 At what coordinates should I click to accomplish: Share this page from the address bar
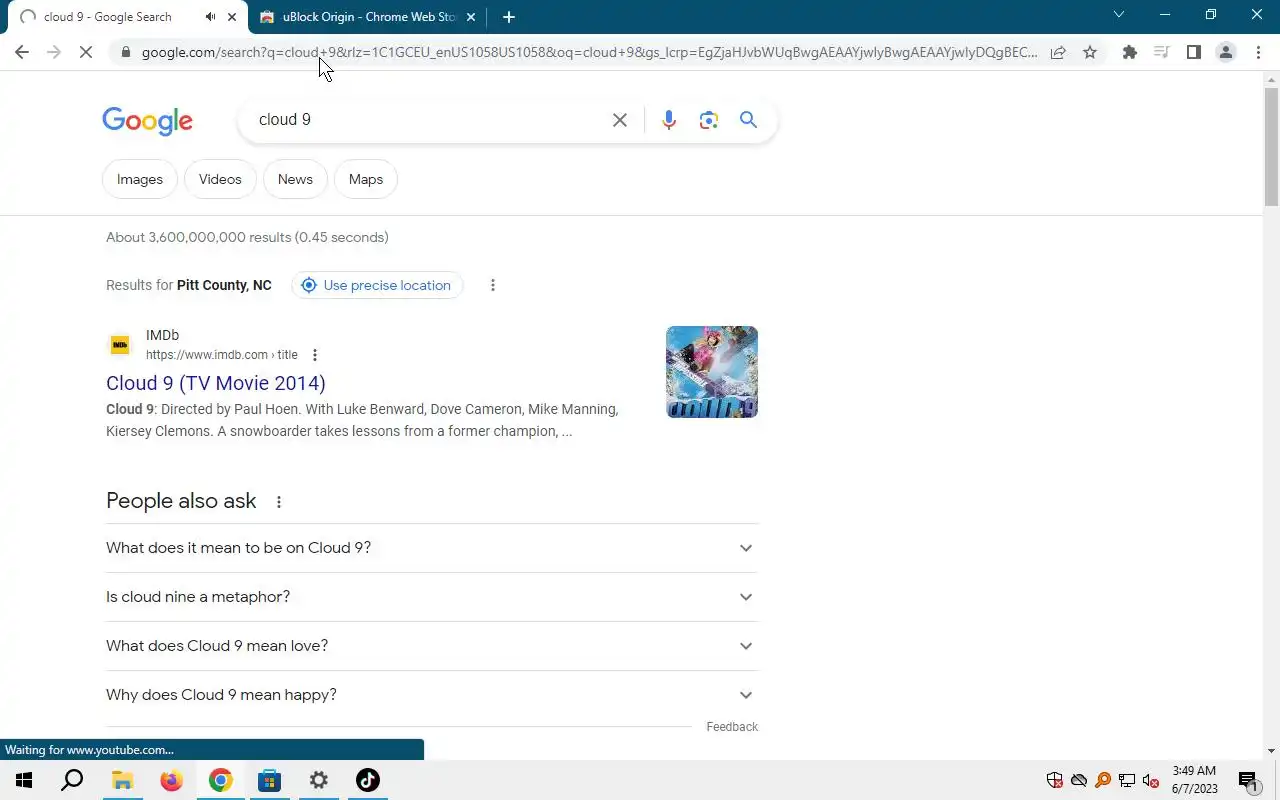(x=1058, y=52)
